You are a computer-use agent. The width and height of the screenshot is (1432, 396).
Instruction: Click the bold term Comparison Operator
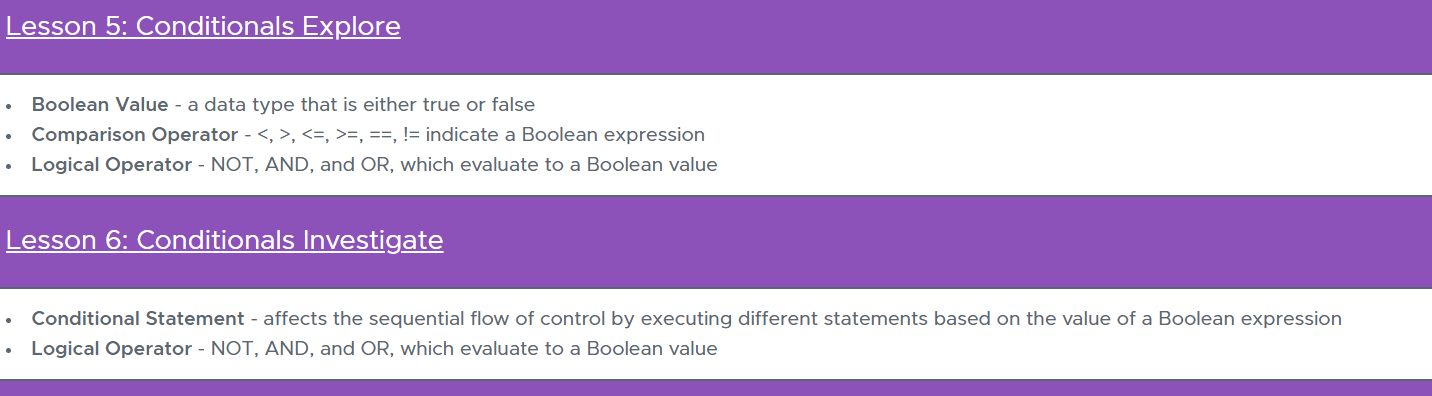pyautogui.click(x=135, y=134)
